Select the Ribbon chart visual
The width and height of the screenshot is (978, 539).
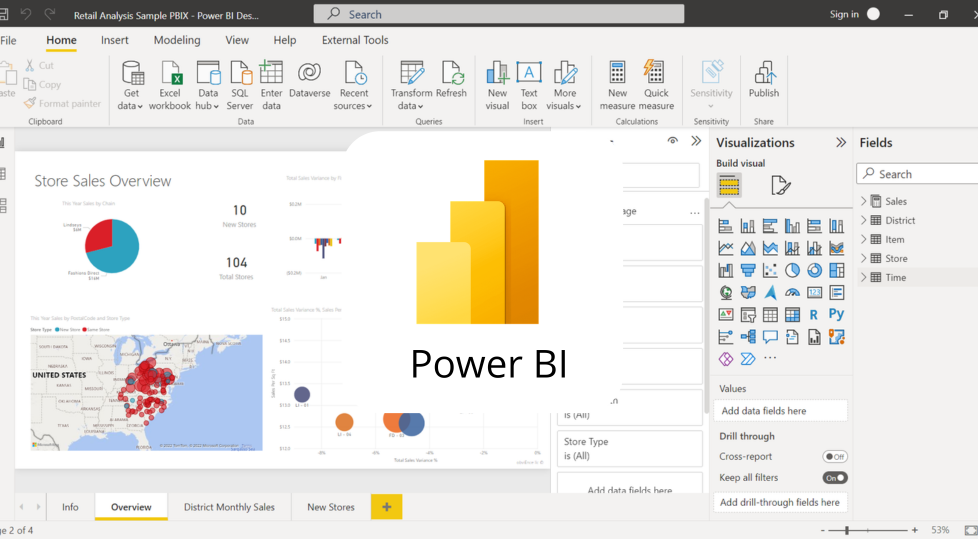click(836, 248)
